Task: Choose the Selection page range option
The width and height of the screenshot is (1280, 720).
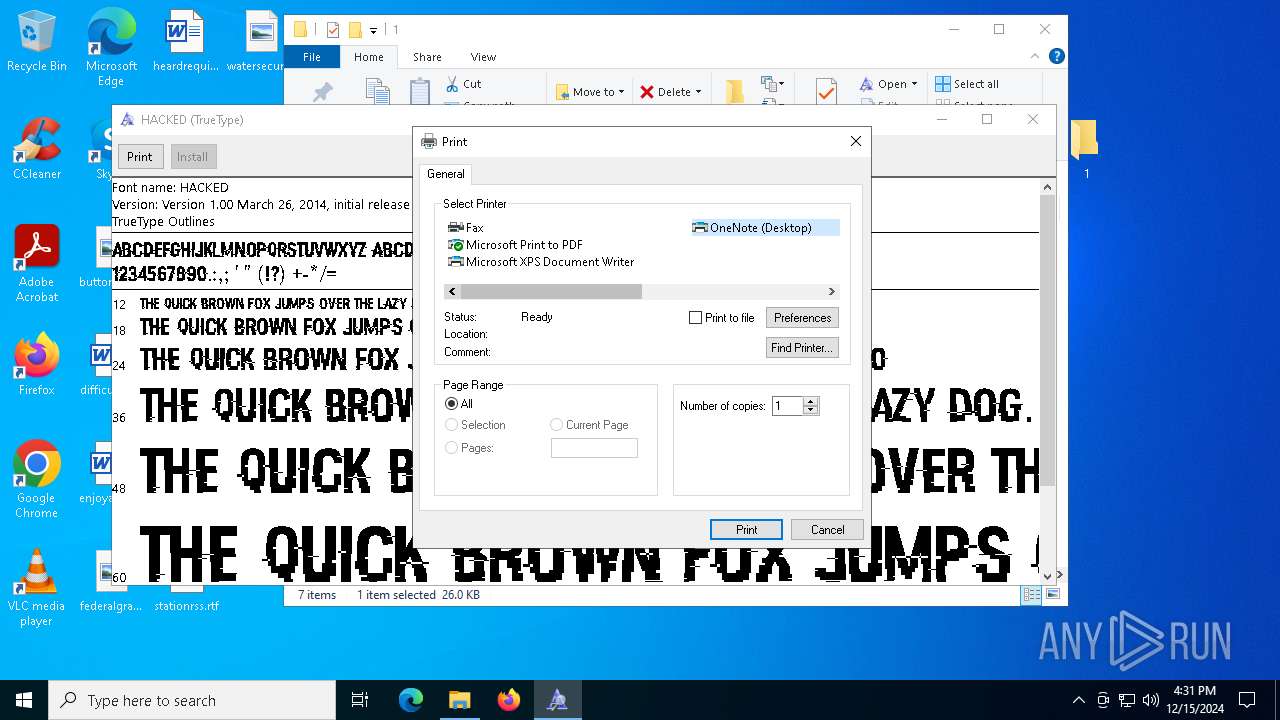Action: pos(452,425)
